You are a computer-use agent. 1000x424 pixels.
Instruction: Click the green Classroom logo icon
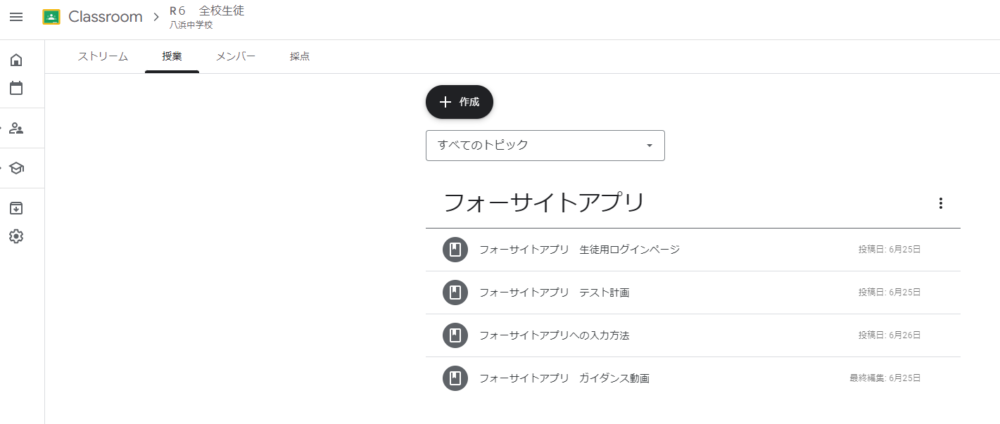51,17
